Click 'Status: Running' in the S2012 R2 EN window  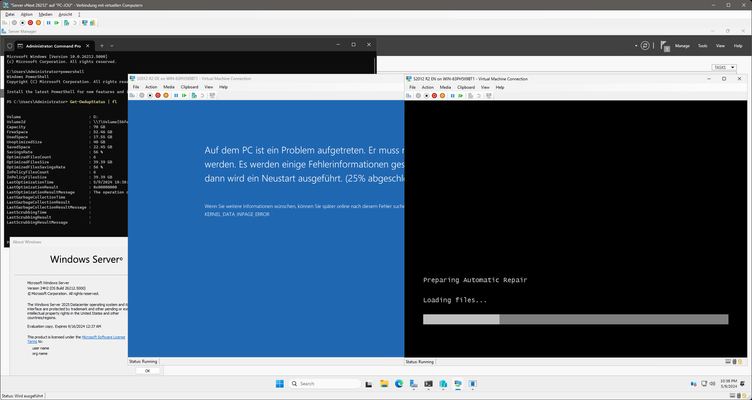[420, 362]
